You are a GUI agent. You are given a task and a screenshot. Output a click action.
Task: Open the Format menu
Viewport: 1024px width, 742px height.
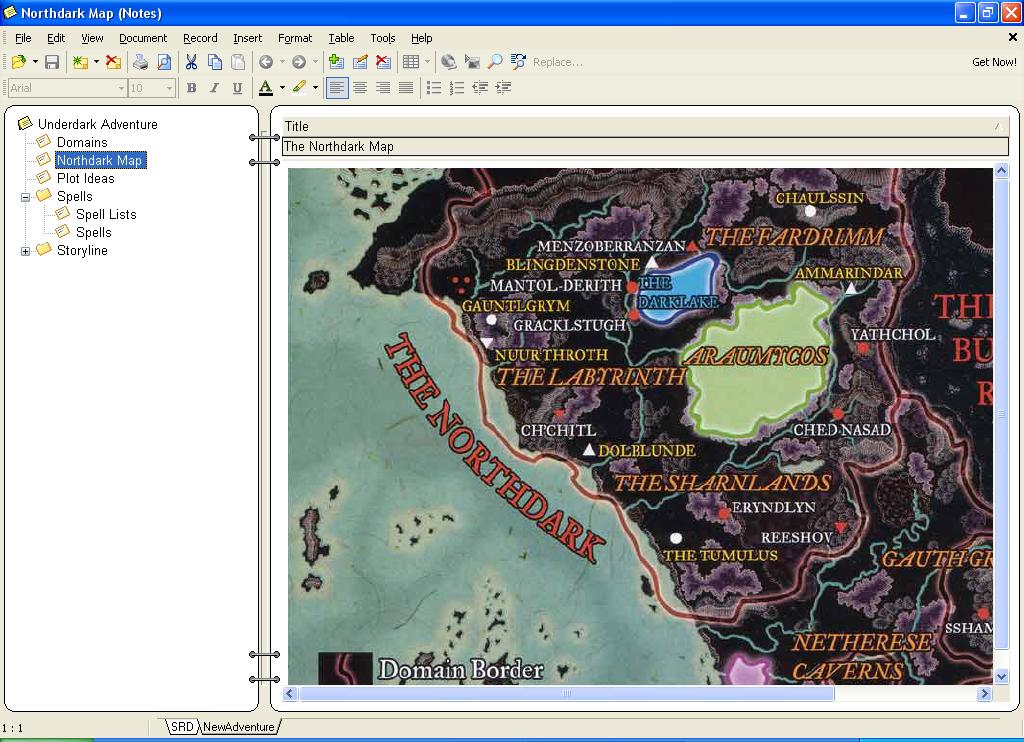pyautogui.click(x=295, y=38)
